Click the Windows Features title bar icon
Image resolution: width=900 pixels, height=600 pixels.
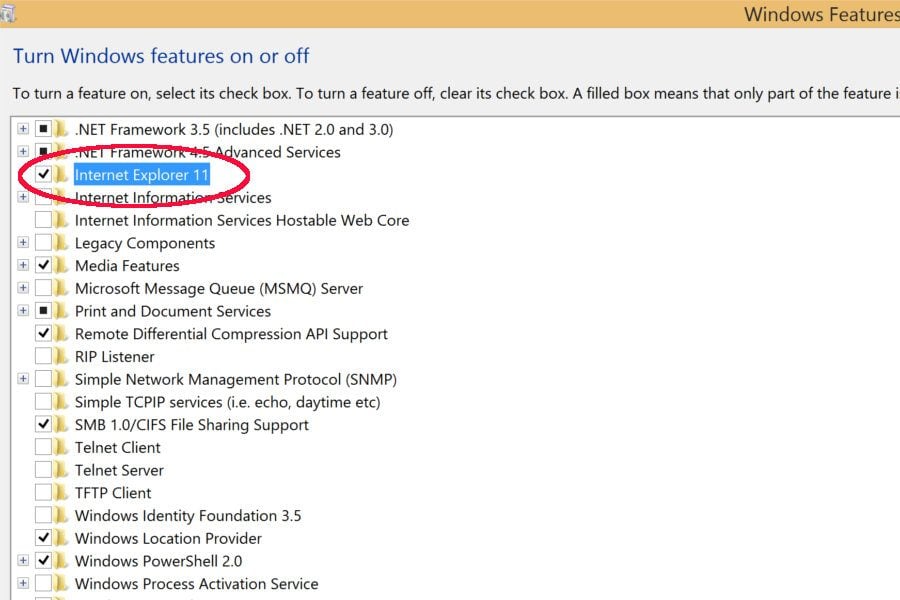click(x=7, y=13)
